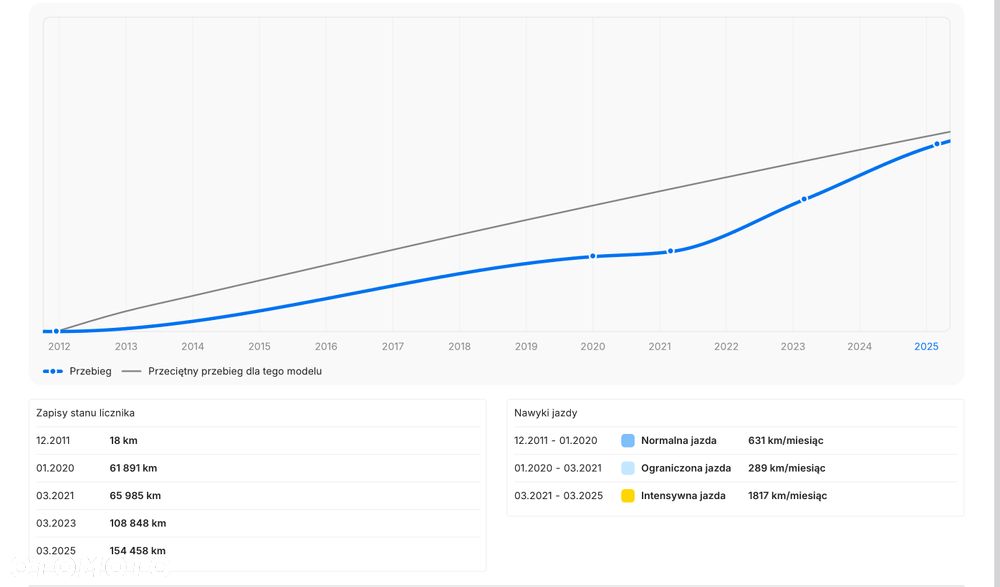Click the 2025 data point on mileage curve
This screenshot has height=587, width=1000.
[x=937, y=144]
